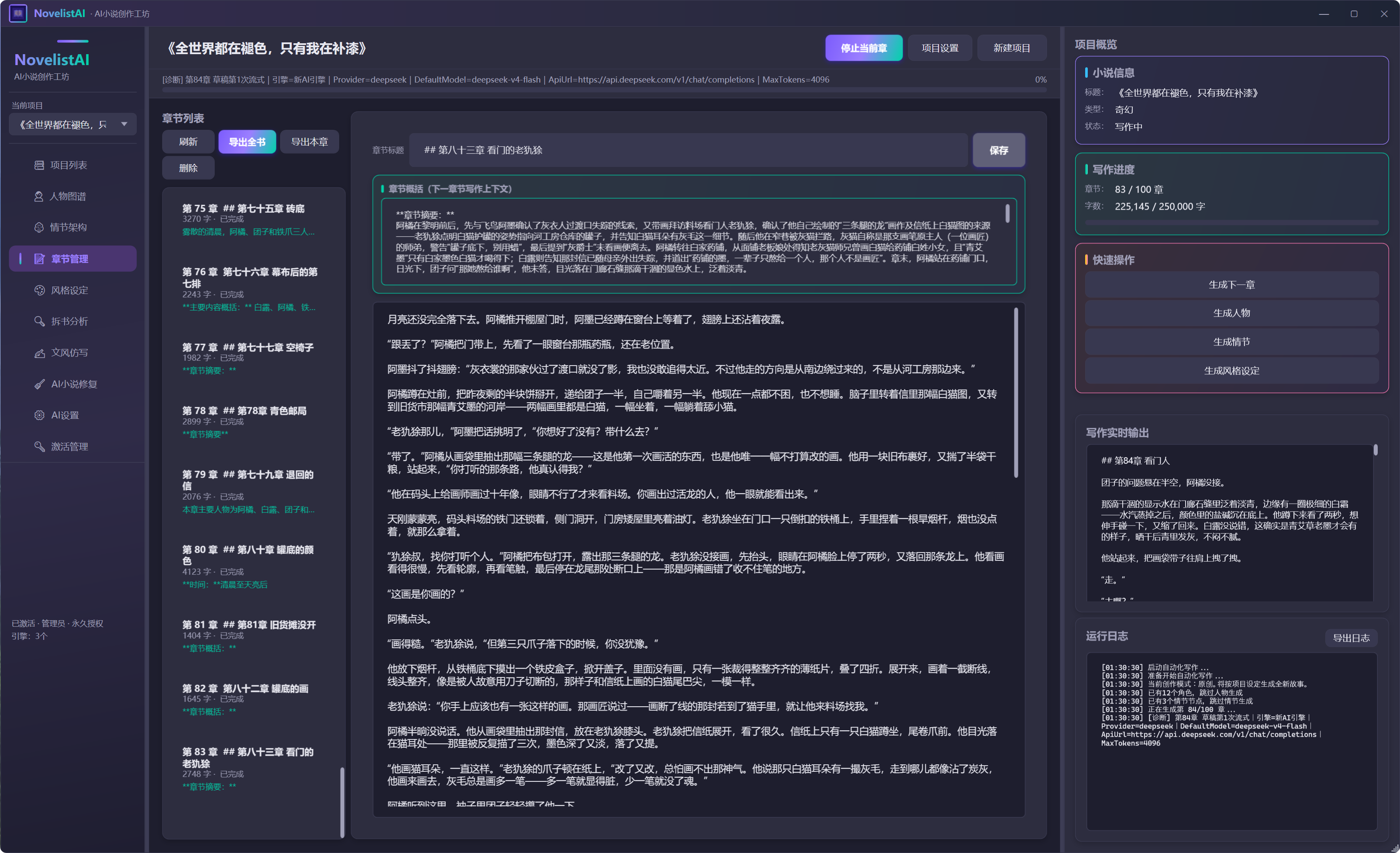1400x853 pixels.
Task: Click 刷新 in chapter list
Action: click(x=188, y=142)
